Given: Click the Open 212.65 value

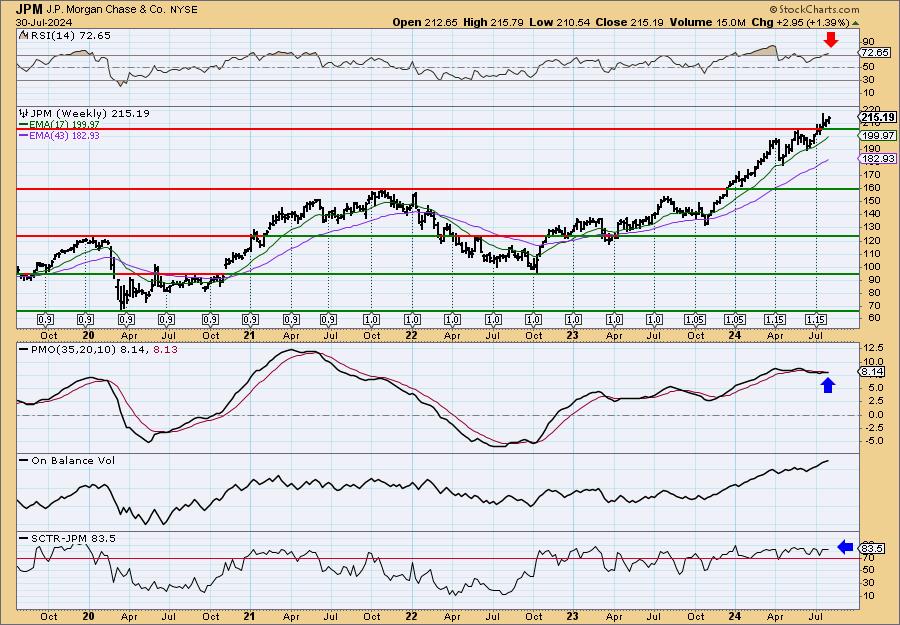Looking at the screenshot, I should point(425,22).
